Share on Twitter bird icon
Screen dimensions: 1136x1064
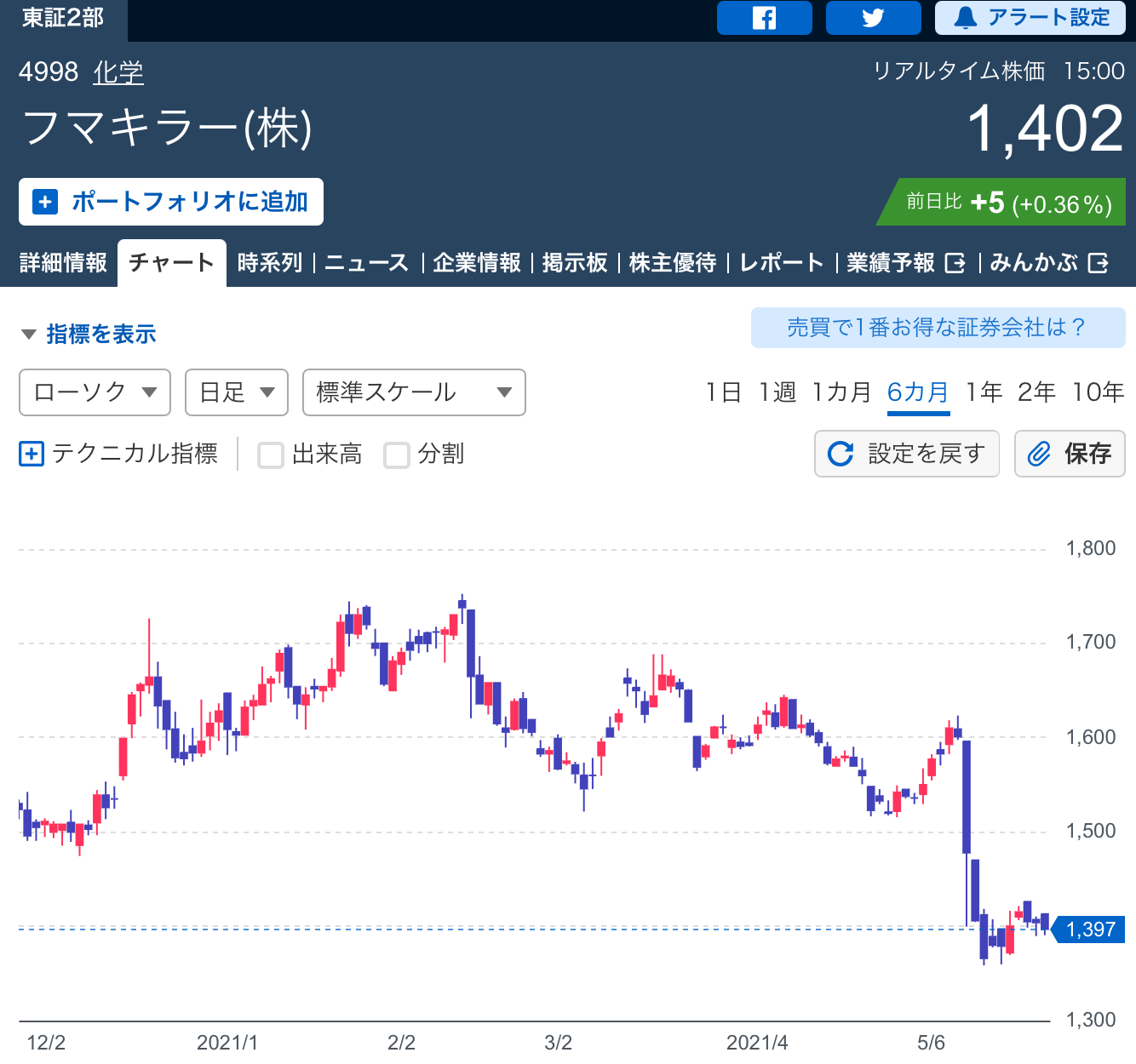[873, 18]
